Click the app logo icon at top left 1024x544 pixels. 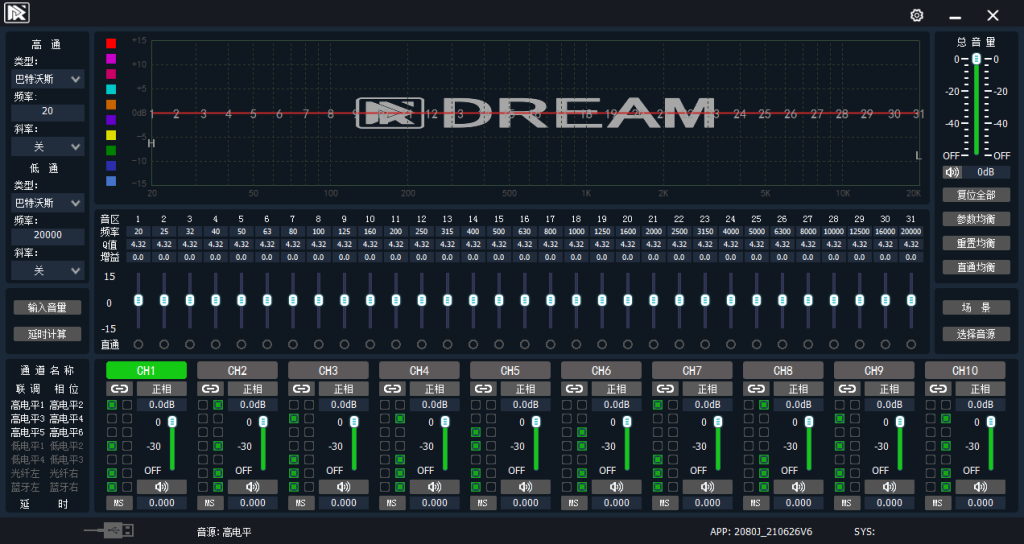point(17,13)
